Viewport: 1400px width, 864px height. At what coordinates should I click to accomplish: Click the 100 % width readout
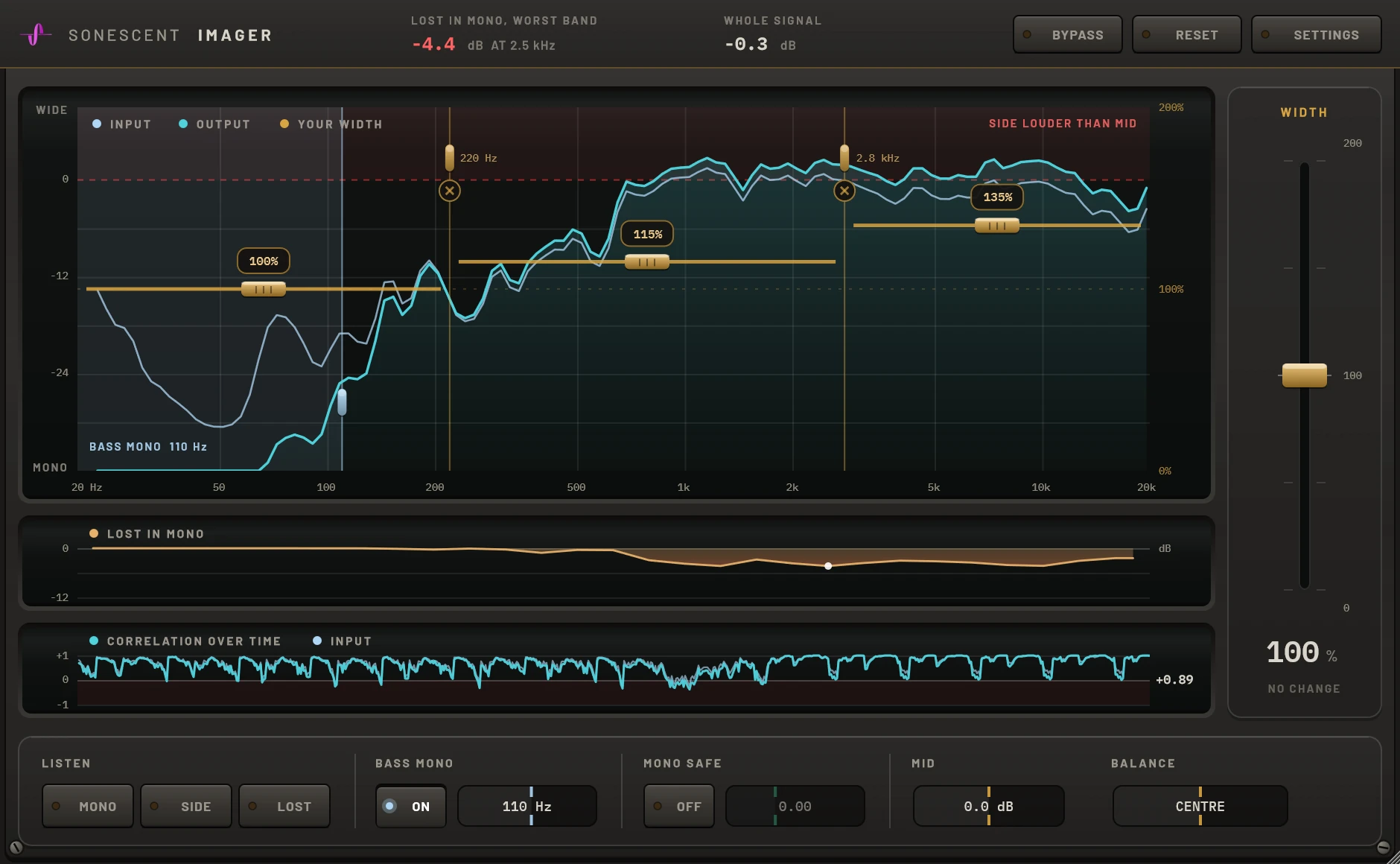coord(1302,652)
